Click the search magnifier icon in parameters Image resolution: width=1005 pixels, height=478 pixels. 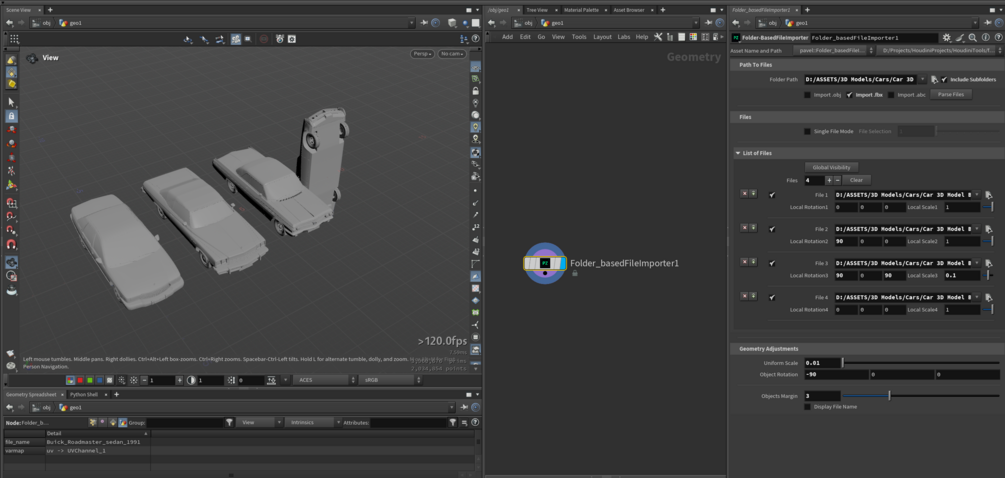pyautogui.click(x=972, y=38)
